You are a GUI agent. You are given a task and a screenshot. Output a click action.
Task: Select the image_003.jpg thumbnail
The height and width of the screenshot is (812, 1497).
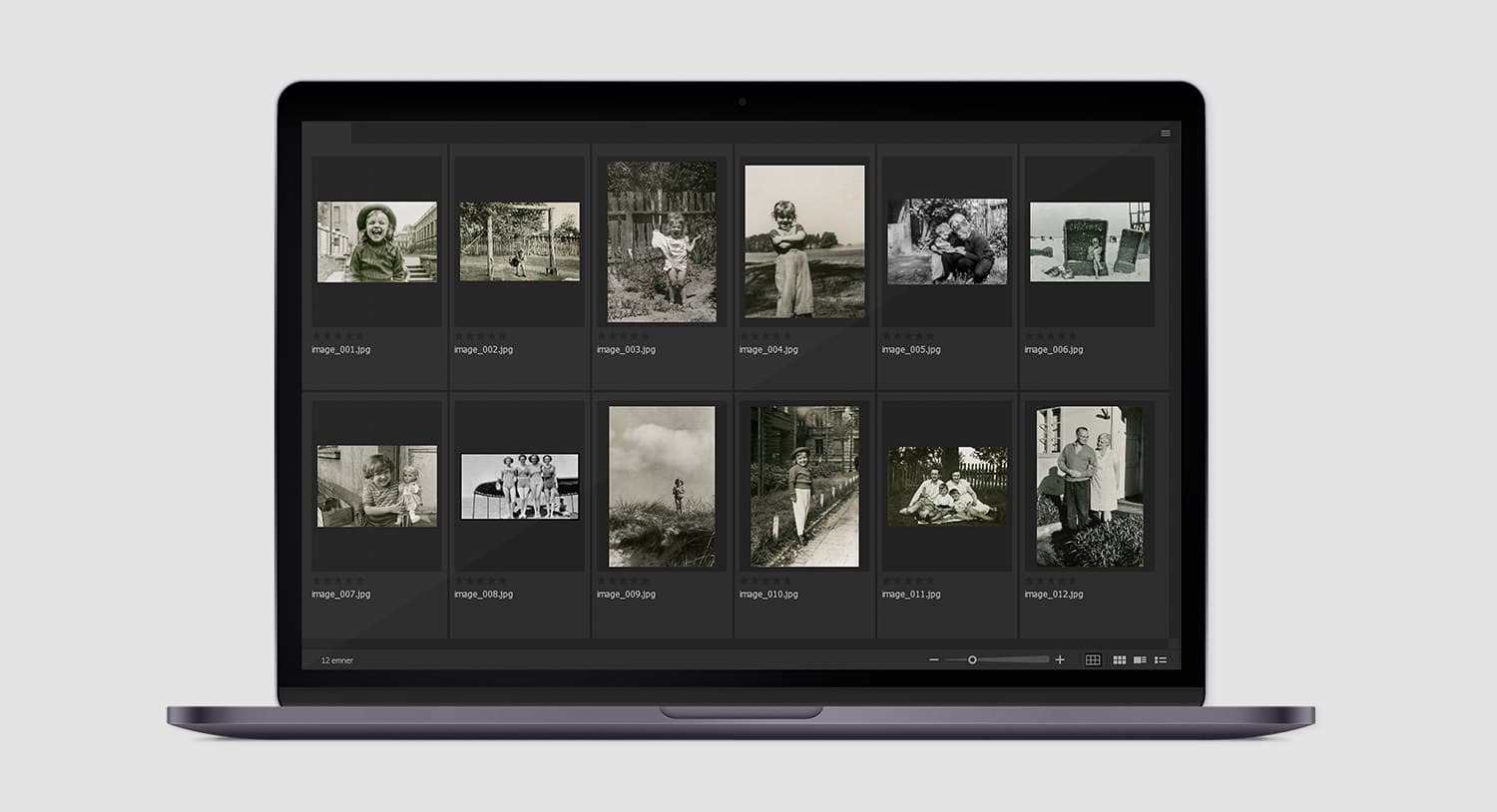click(x=662, y=242)
